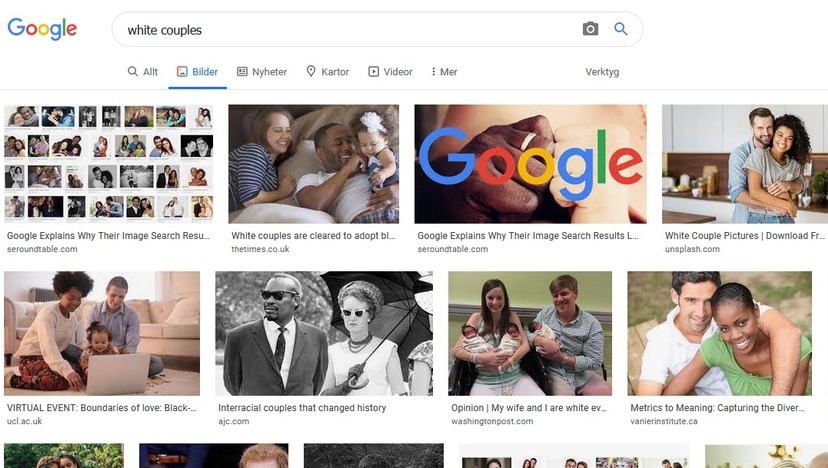The width and height of the screenshot is (828, 468).
Task: Open 'White Couple Pictures | Download' result title
Action: 744,236
